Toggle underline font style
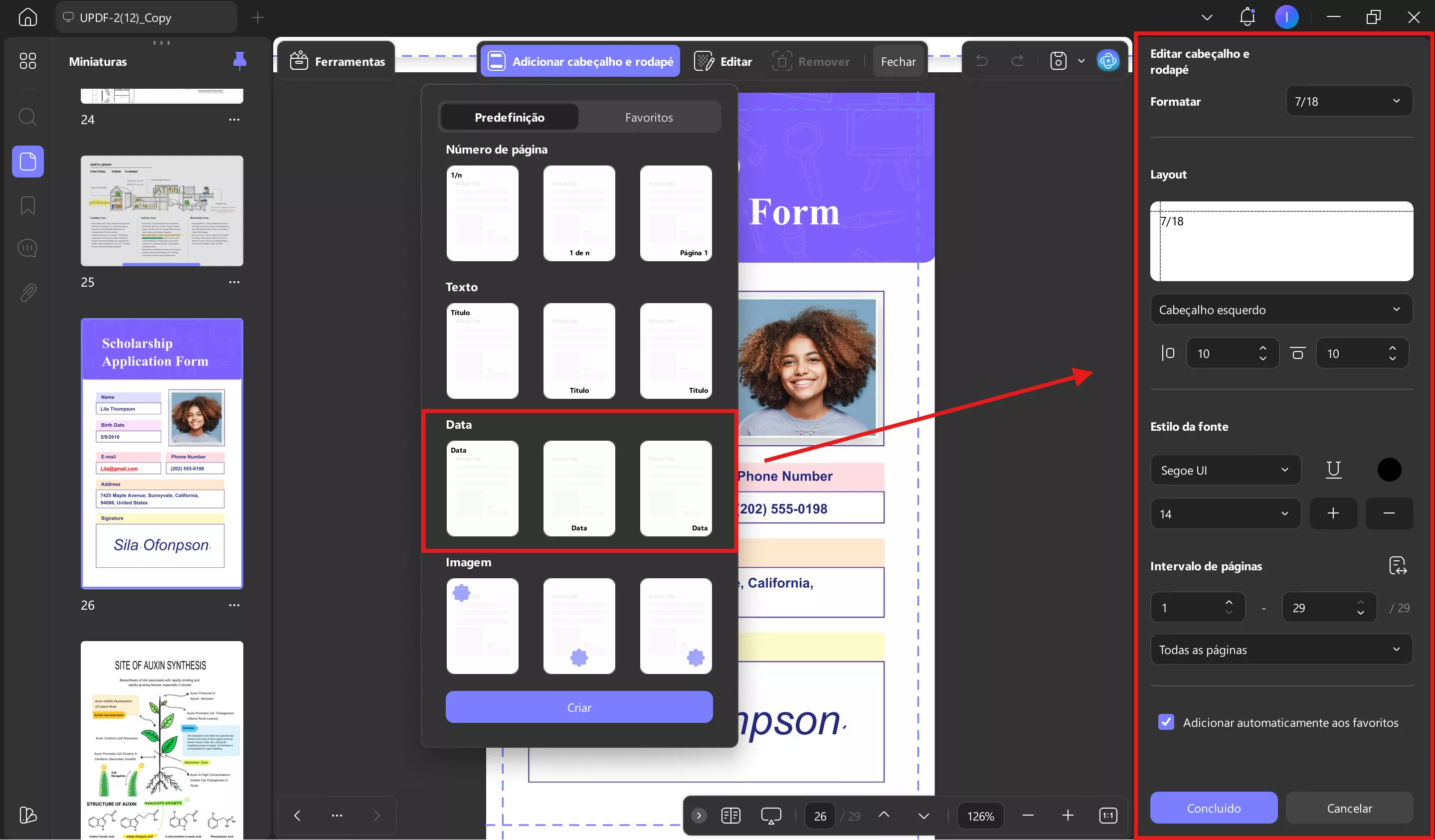The image size is (1435, 840). click(1333, 469)
